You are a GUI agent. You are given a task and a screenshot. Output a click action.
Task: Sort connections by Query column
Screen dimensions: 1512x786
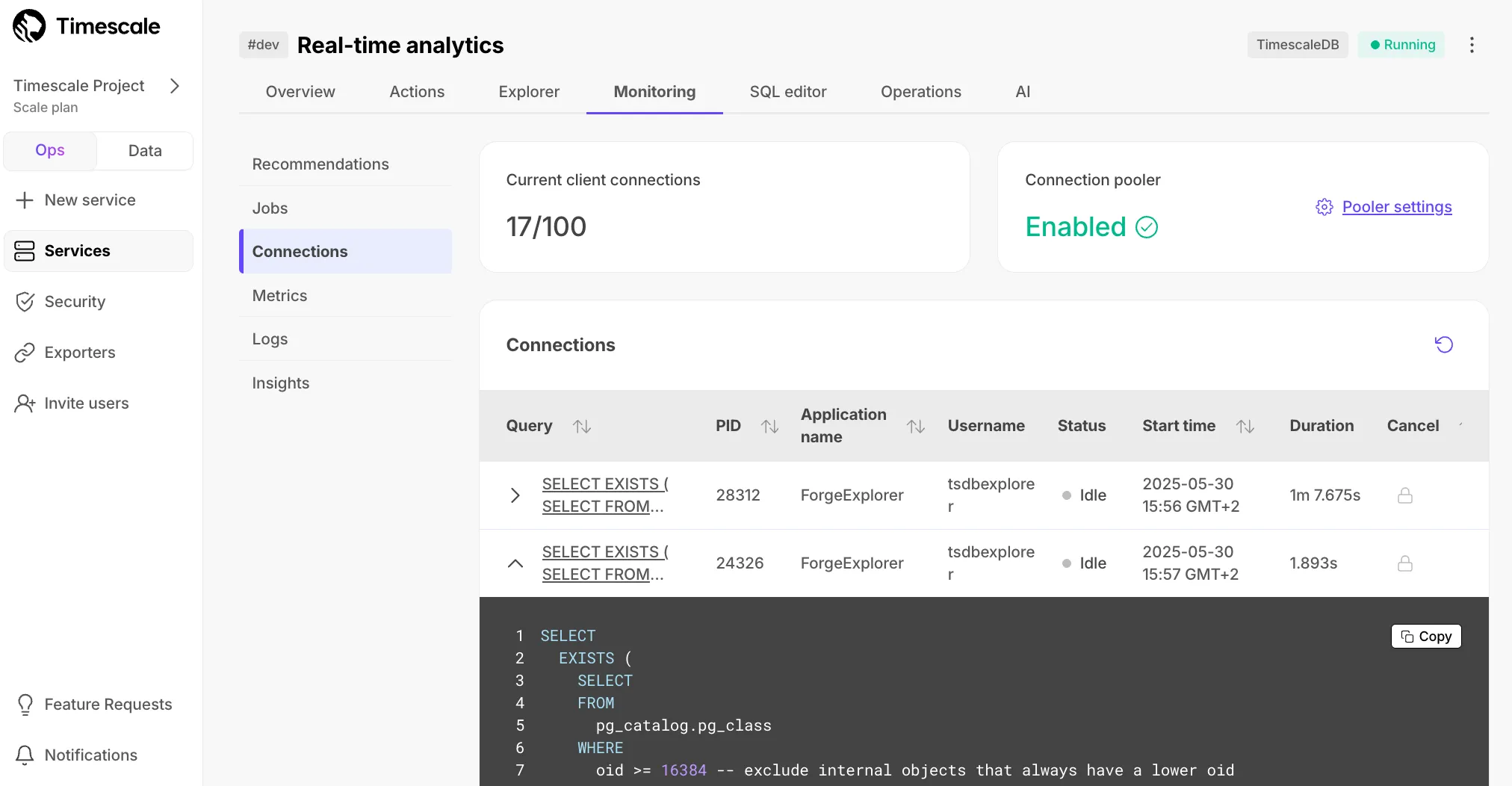pyautogui.click(x=582, y=426)
